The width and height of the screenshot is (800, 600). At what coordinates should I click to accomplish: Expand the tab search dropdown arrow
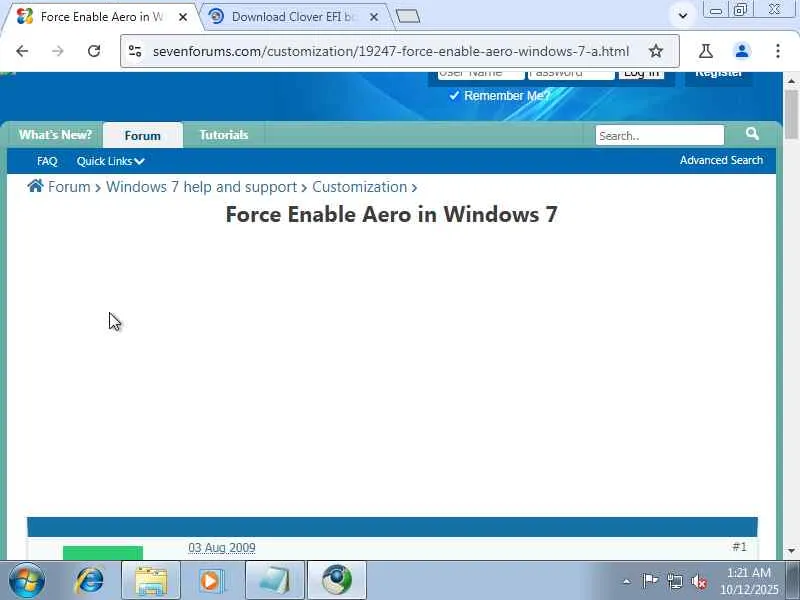point(683,16)
